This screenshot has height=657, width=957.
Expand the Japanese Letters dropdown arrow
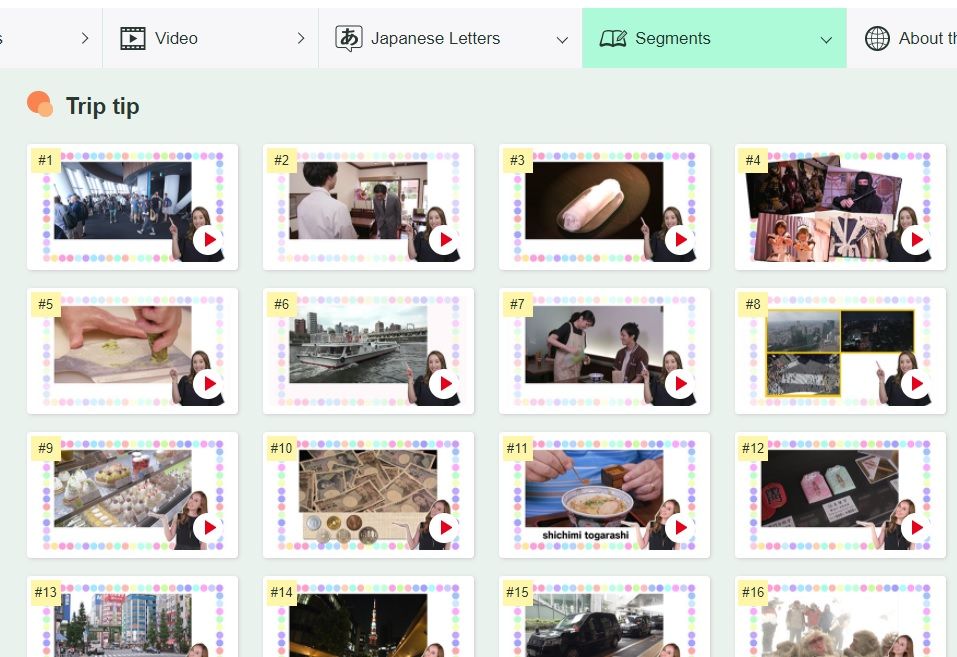click(562, 40)
